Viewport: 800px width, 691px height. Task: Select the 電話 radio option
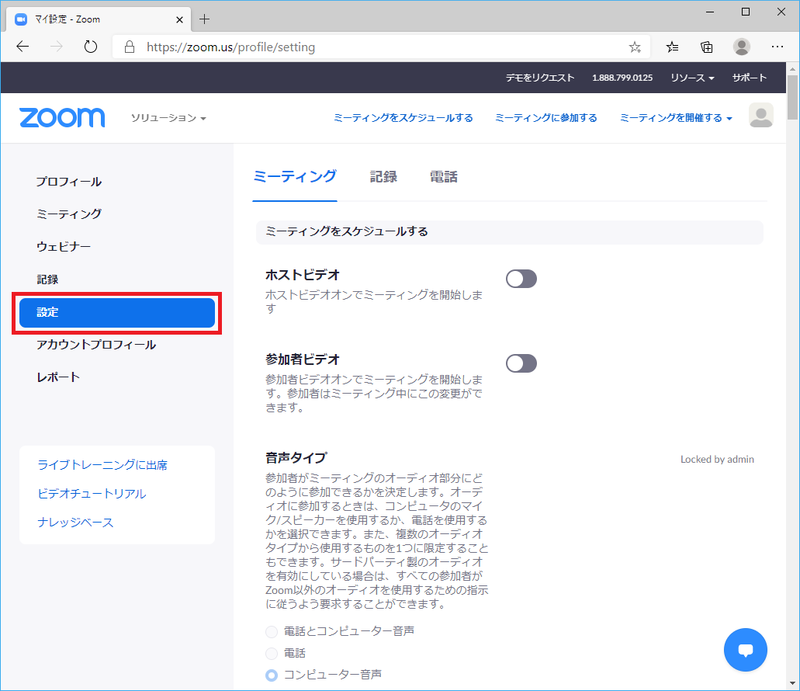point(271,653)
